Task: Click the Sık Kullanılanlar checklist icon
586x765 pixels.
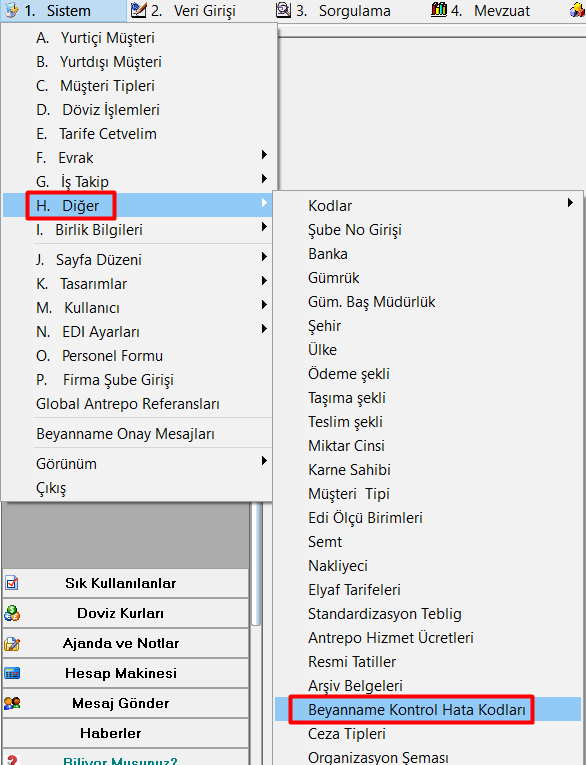Action: [12, 583]
